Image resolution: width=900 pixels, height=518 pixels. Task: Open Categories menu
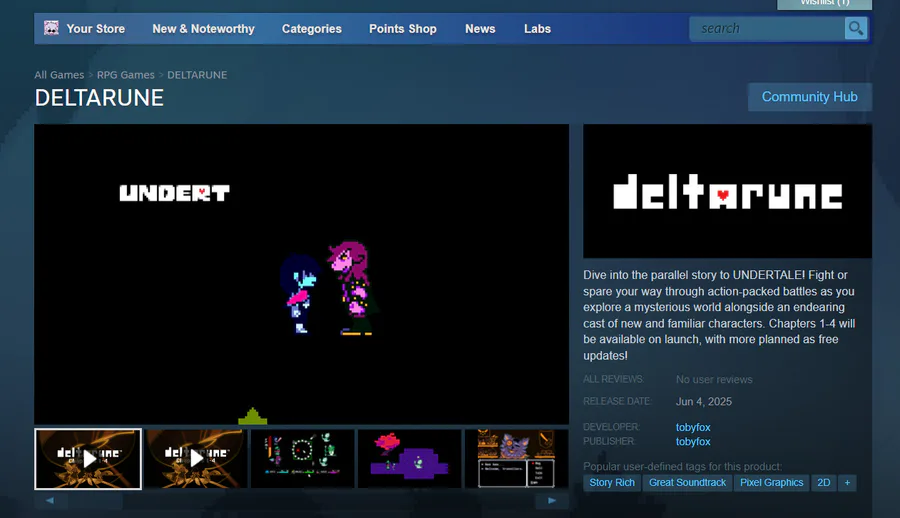click(x=312, y=29)
